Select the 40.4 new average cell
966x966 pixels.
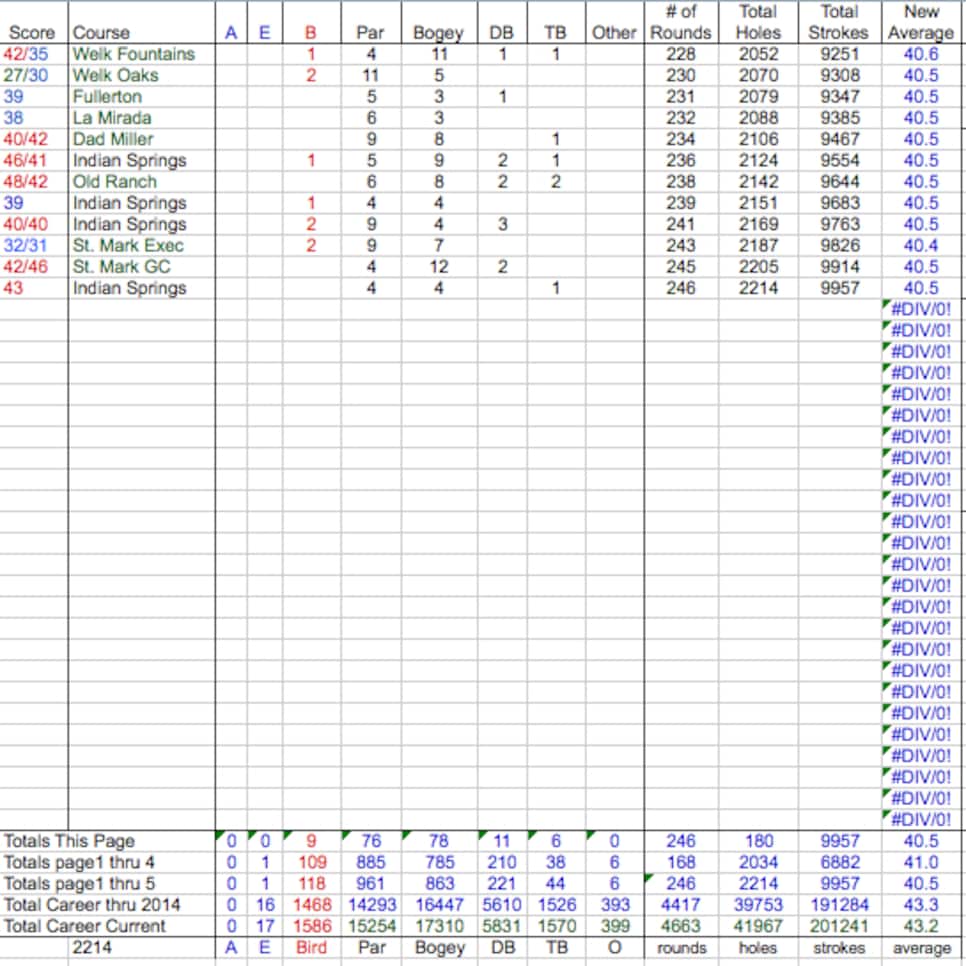click(921, 245)
